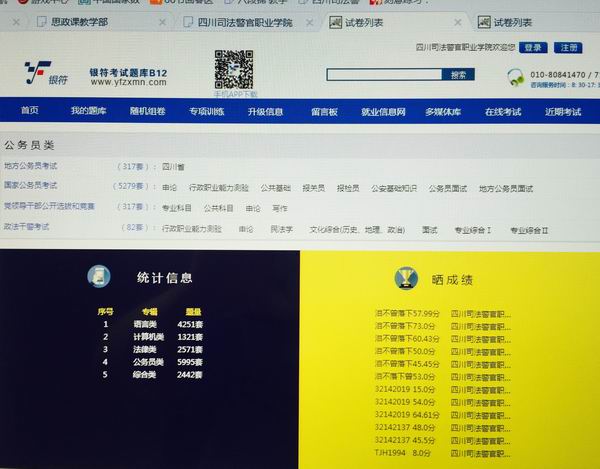Viewport: 600px width, 469px height.
Task: Select the 地方公务员面试 subject link
Action: (506, 189)
